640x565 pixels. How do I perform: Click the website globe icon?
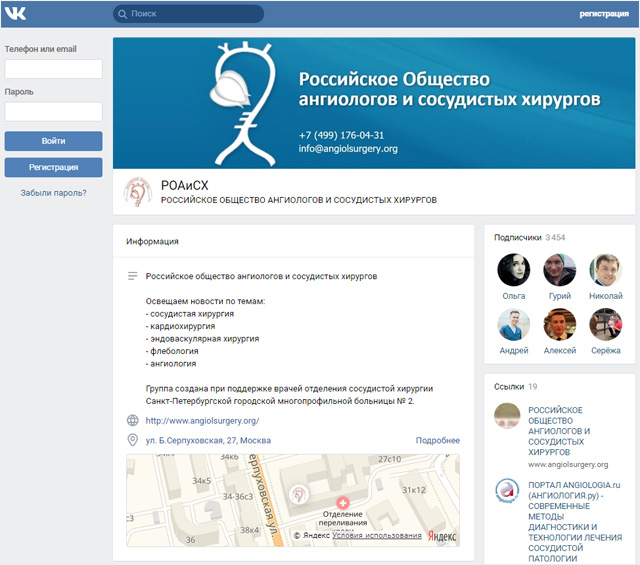[x=132, y=420]
